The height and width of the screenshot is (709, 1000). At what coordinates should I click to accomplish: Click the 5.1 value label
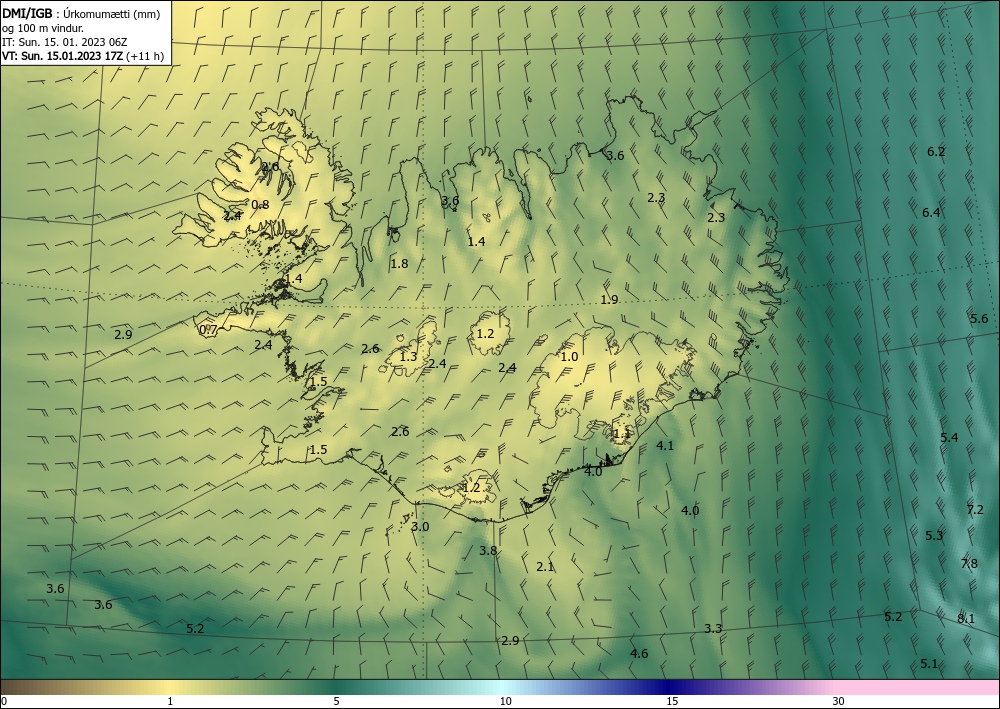tap(929, 664)
